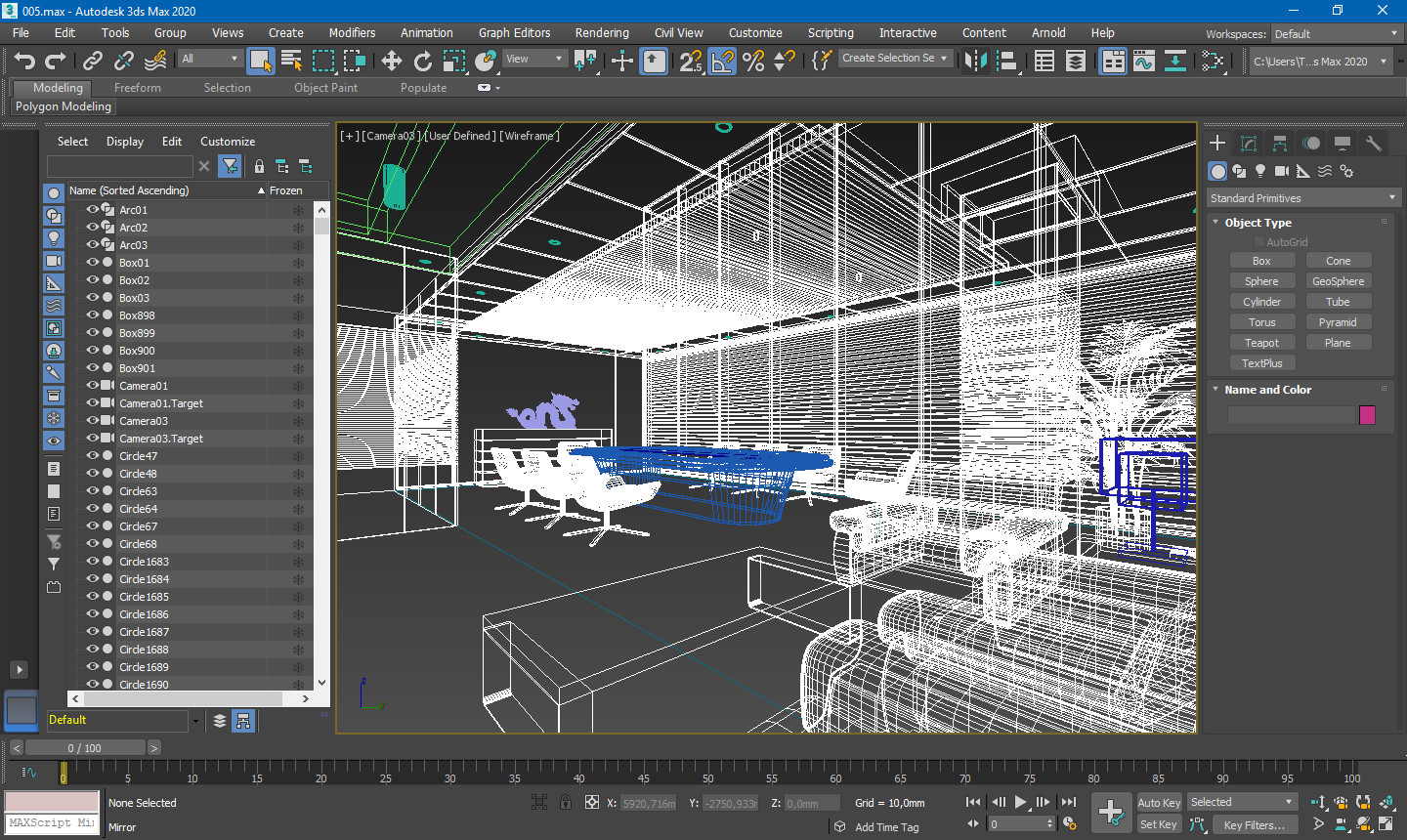
Task: Switch to Lights category in the Create panel
Action: (1260, 171)
